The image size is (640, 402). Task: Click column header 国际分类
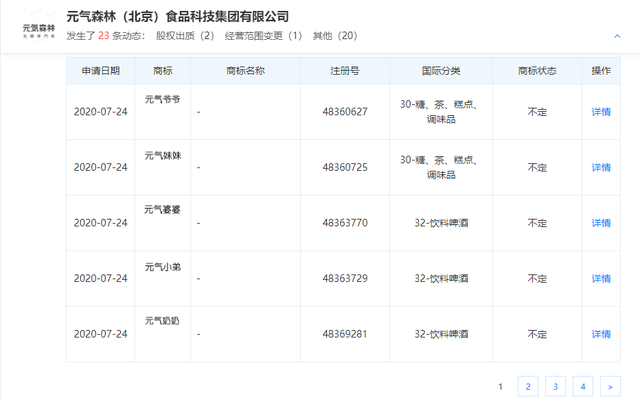tap(441, 71)
